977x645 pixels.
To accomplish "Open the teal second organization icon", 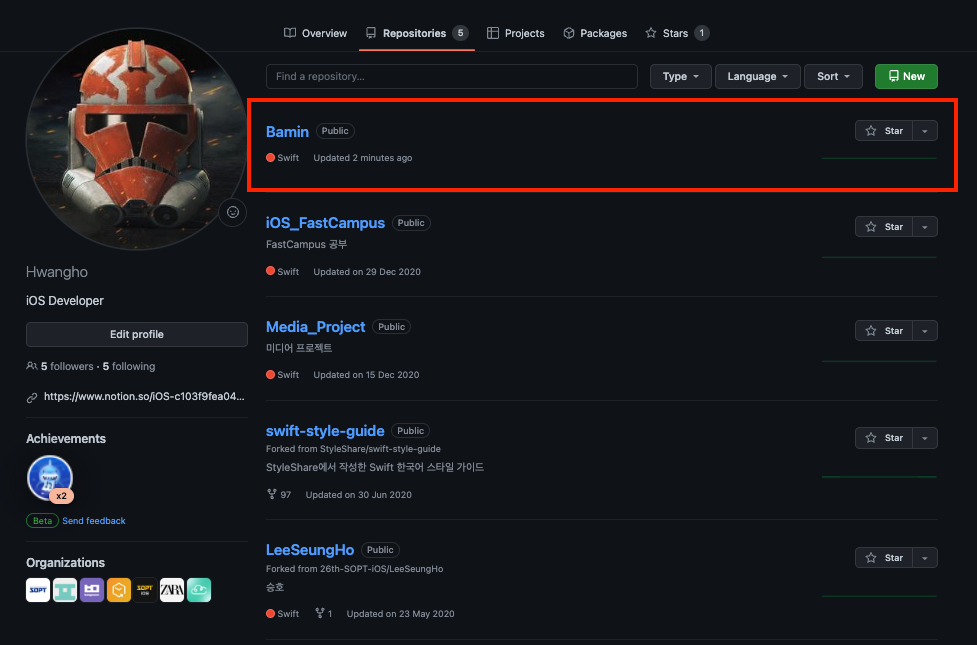I will tap(65, 590).
